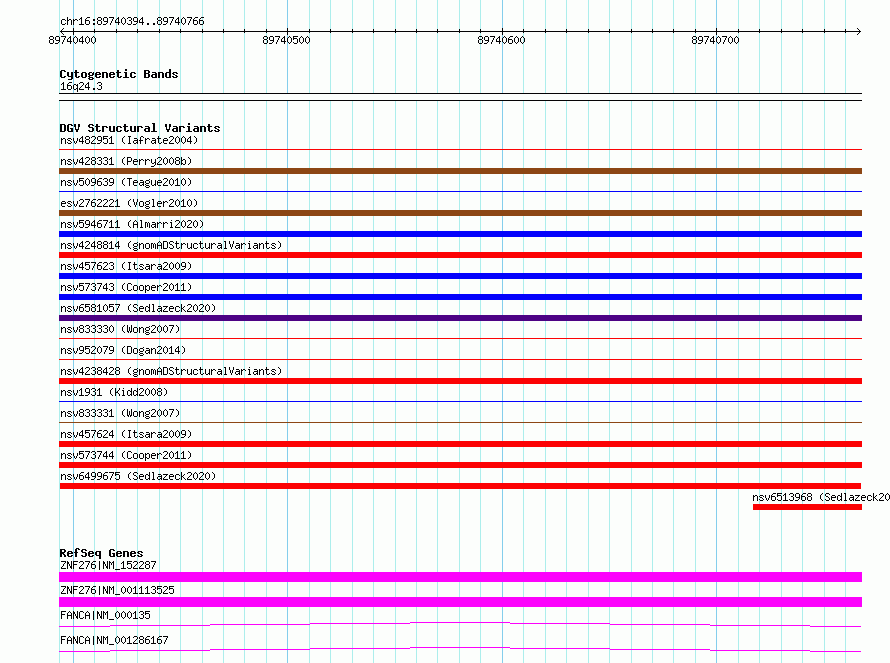The width and height of the screenshot is (890, 663).
Task: Click the short red bar under nsv6513968
Action: (807, 507)
